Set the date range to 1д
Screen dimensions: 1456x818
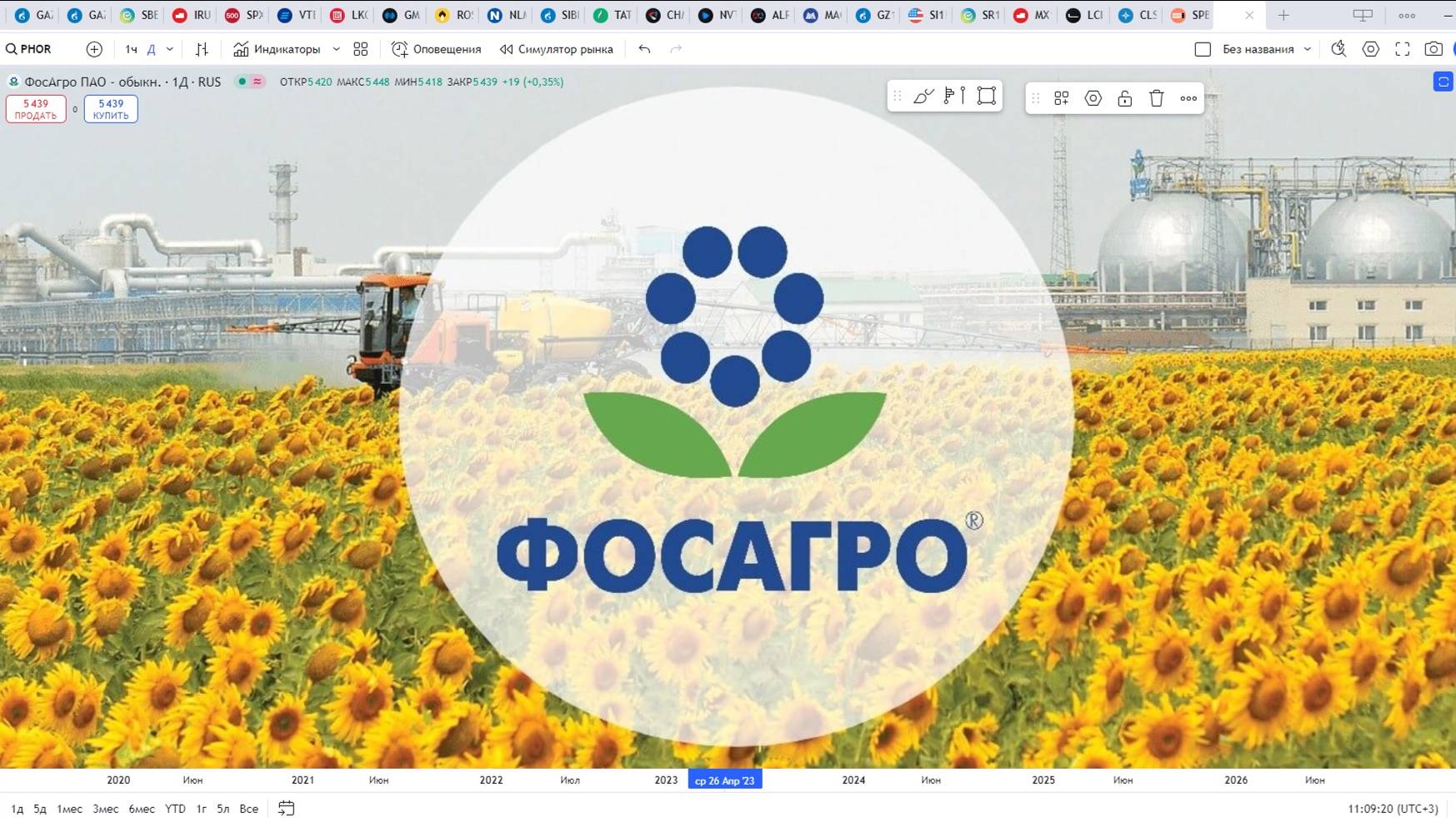click(x=18, y=809)
